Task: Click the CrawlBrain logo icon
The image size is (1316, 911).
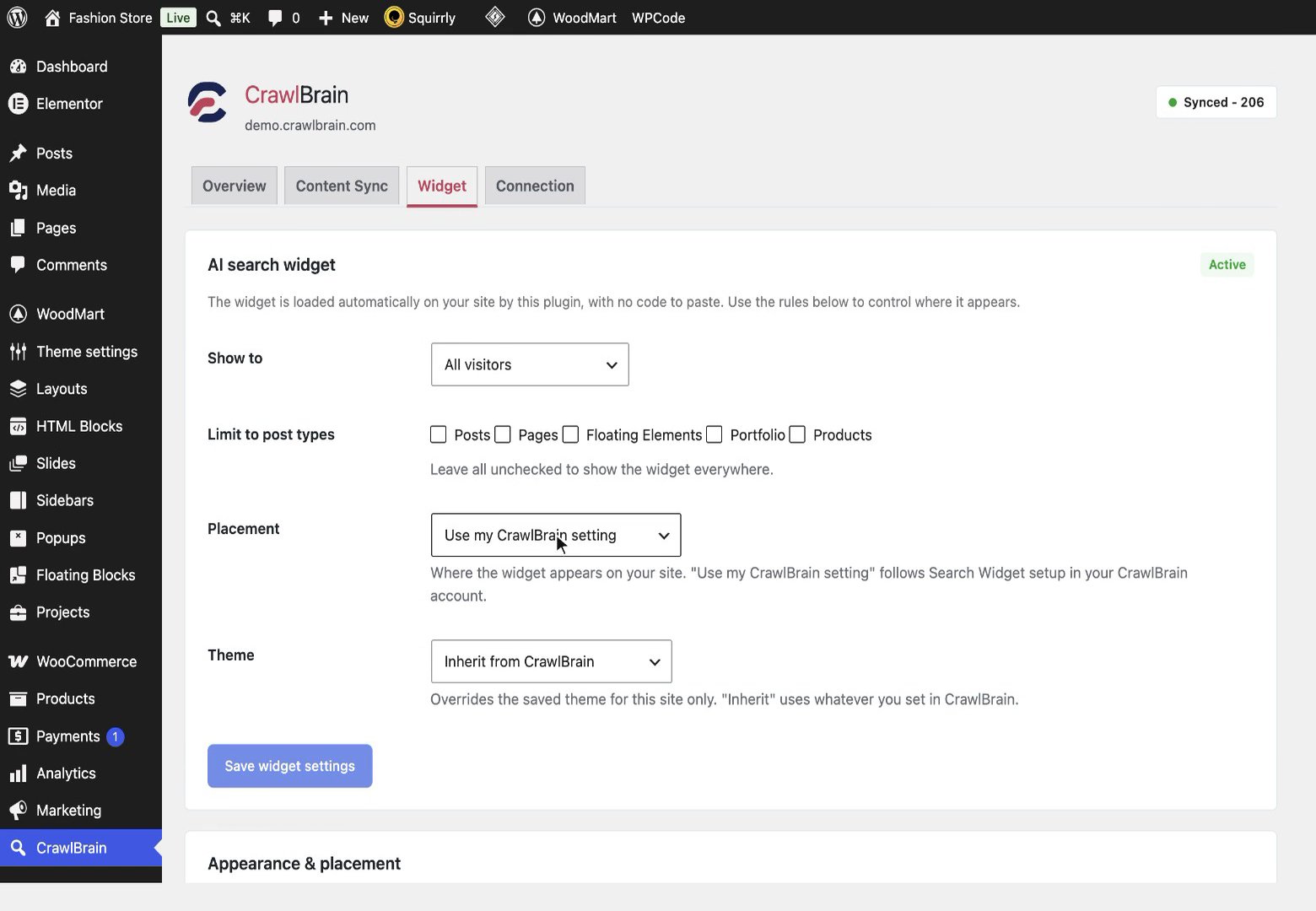Action: coord(208,103)
